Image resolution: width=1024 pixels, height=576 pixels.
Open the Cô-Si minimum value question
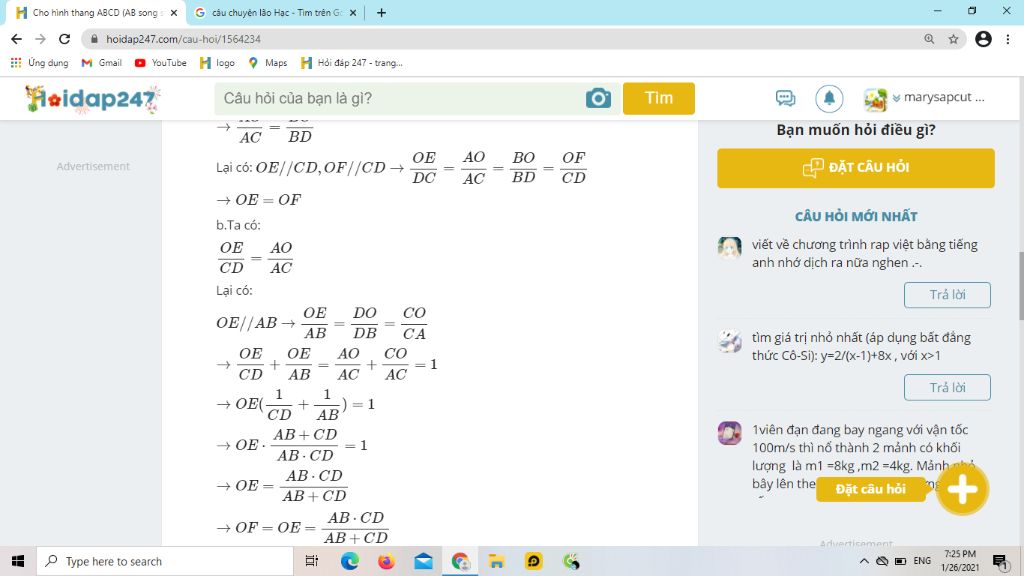point(861,346)
